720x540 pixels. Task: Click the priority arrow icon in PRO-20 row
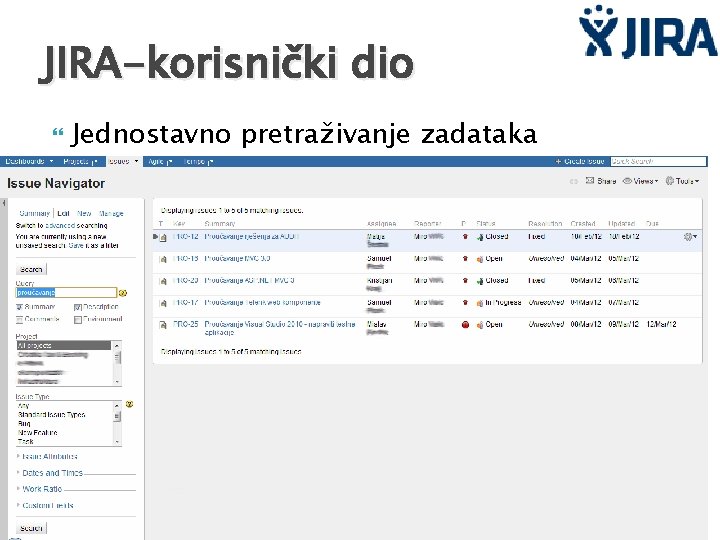tap(465, 281)
